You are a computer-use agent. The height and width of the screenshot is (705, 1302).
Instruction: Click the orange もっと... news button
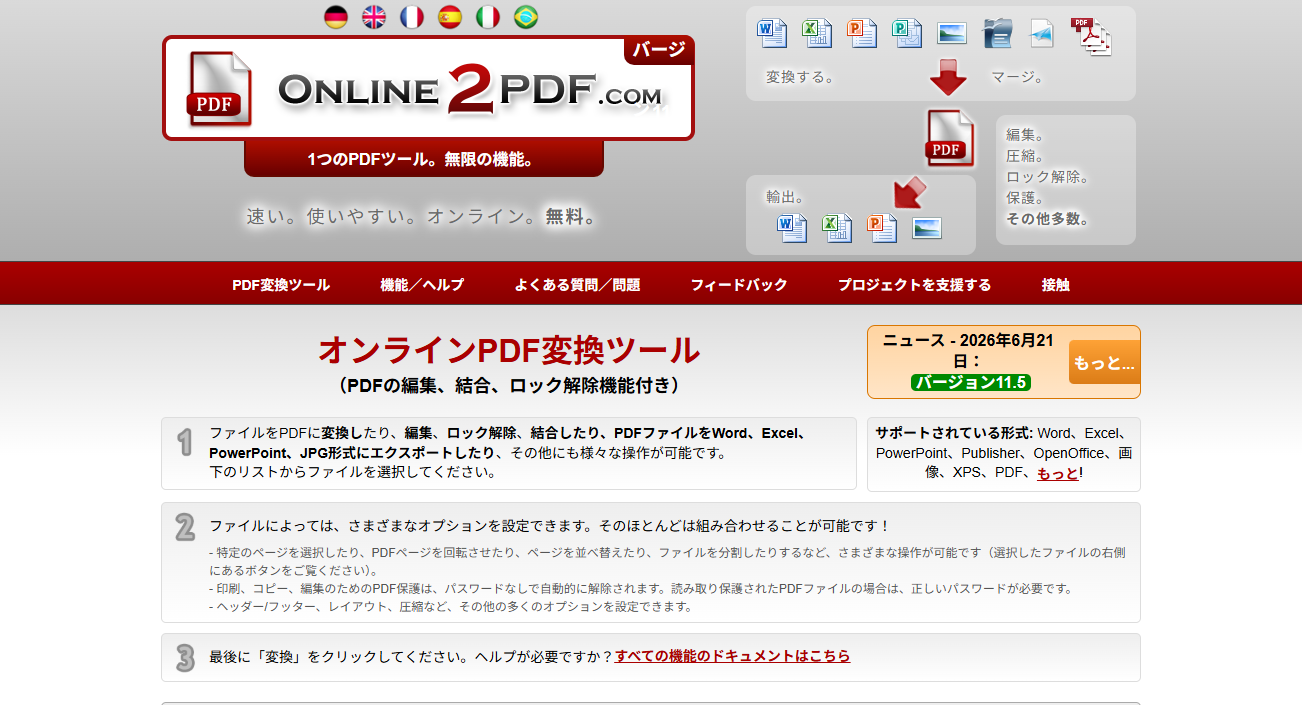(x=1104, y=363)
